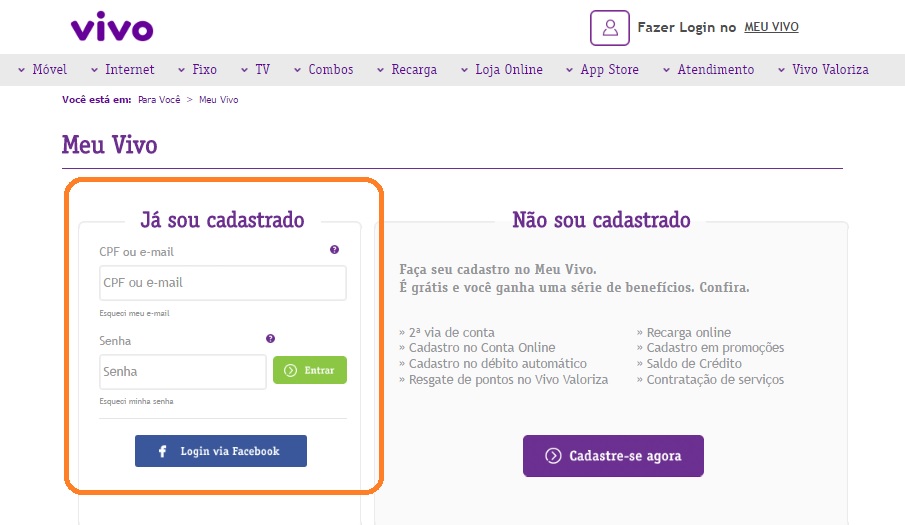This screenshot has width=905, height=525.
Task: Click Login via Facebook button
Action: pos(221,451)
